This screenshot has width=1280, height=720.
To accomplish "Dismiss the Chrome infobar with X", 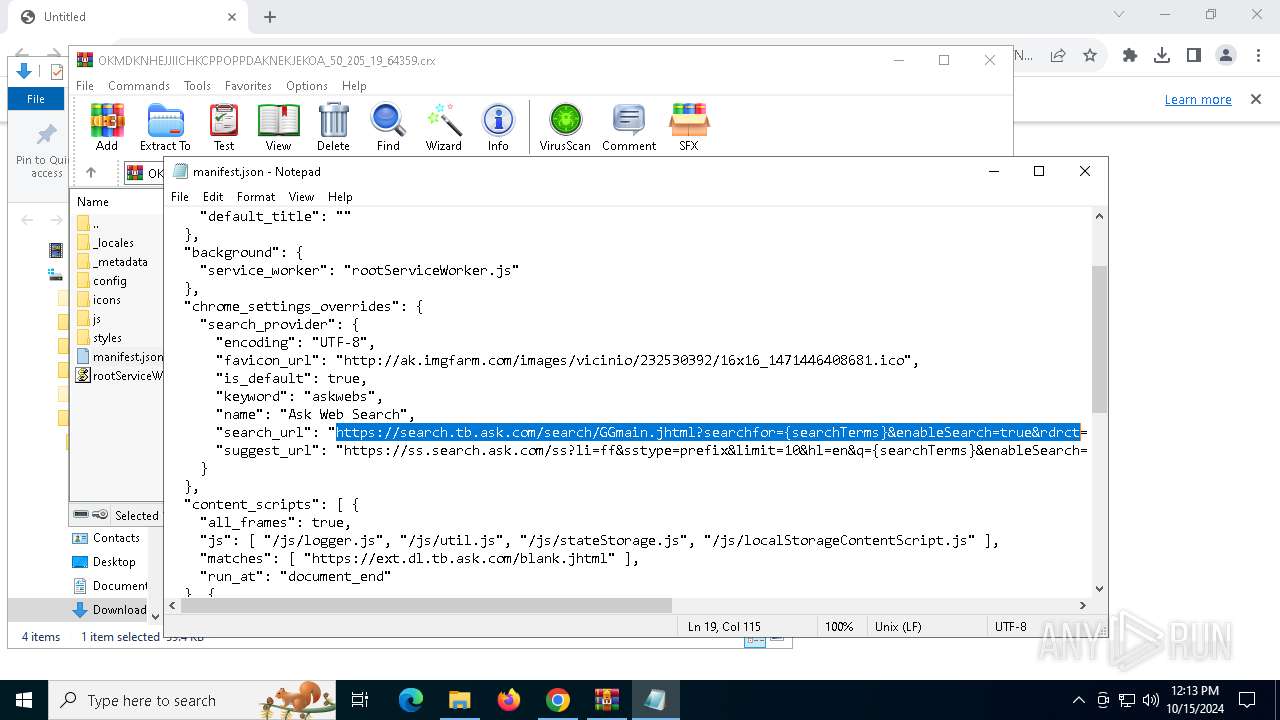I will [x=1256, y=99].
